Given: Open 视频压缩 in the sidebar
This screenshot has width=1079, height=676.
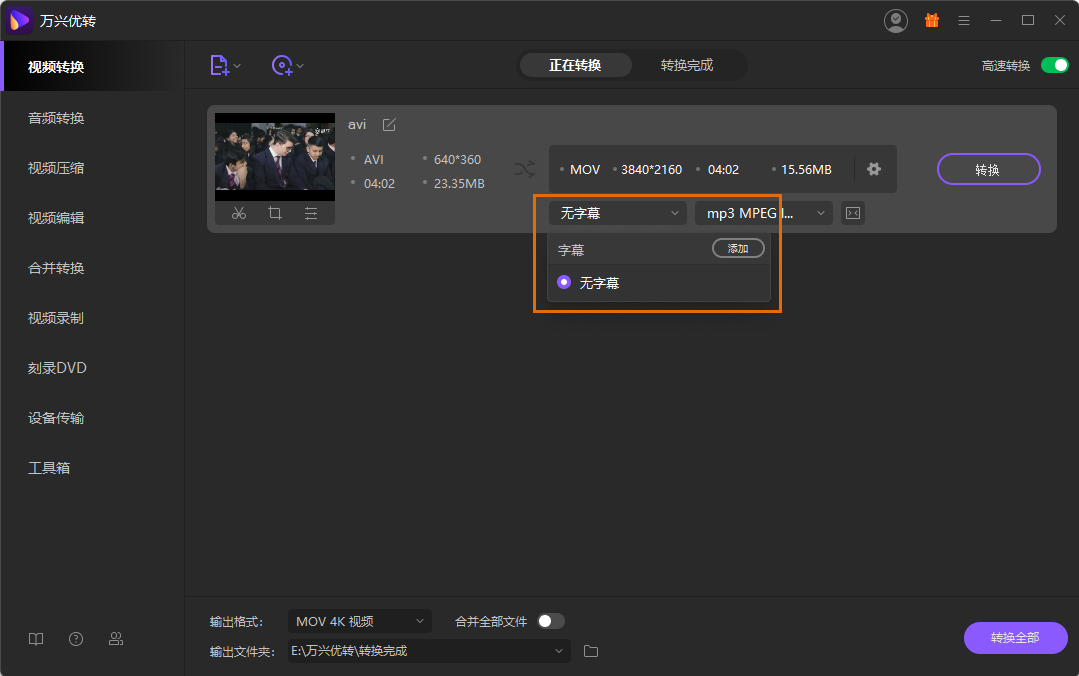Looking at the screenshot, I should [x=56, y=168].
